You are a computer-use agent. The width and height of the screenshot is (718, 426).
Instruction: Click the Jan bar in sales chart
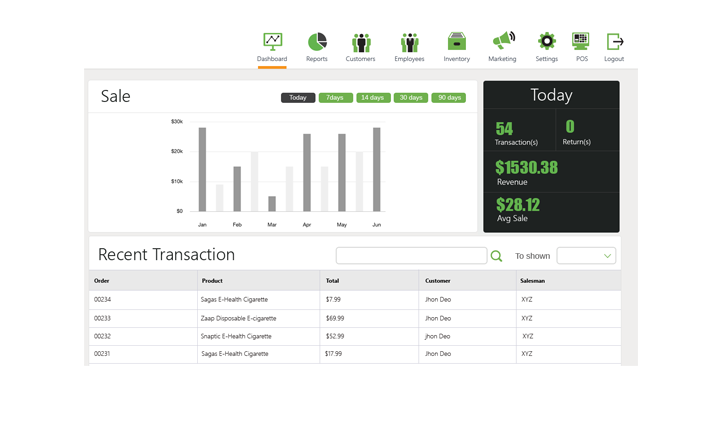click(x=202, y=169)
